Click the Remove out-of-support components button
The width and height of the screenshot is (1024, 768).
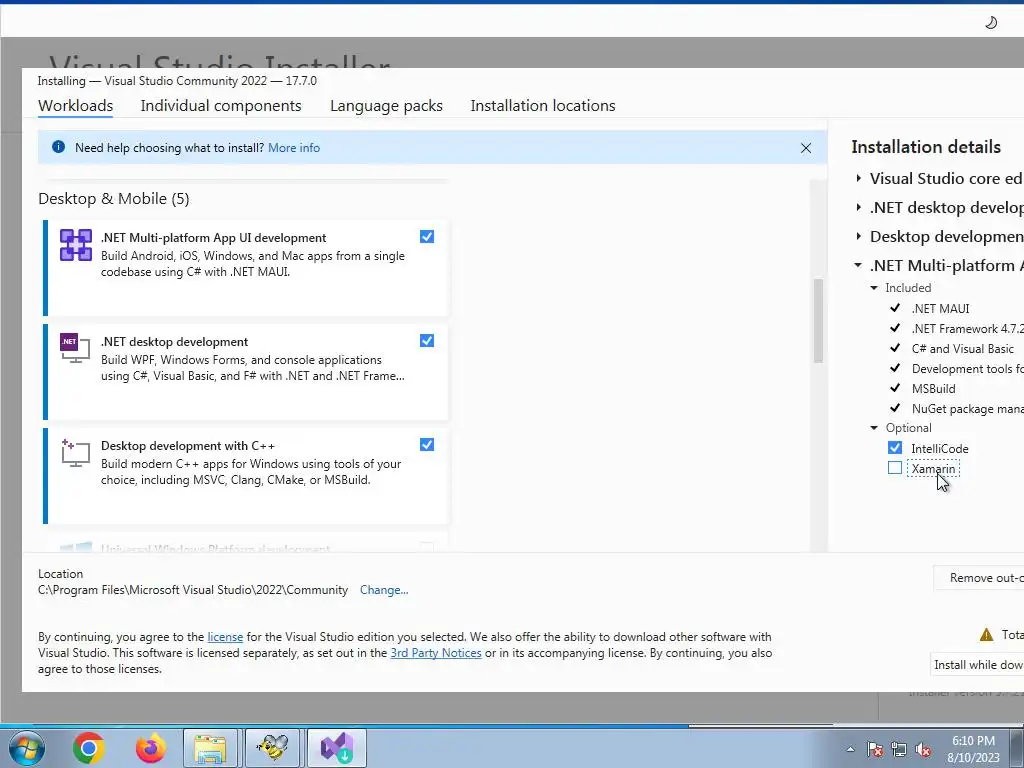point(979,578)
